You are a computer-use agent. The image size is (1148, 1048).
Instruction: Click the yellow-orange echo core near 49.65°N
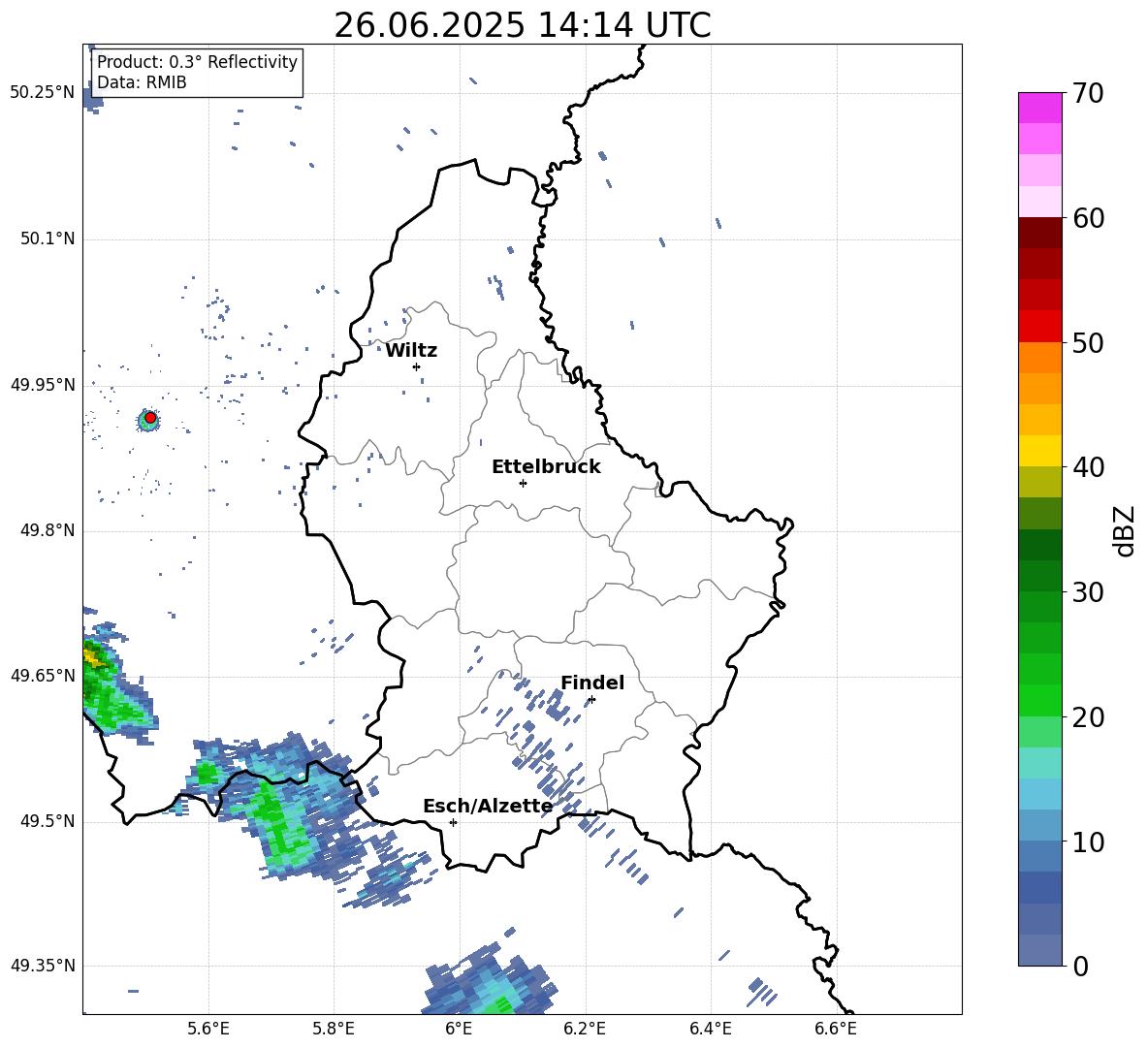click(x=92, y=656)
